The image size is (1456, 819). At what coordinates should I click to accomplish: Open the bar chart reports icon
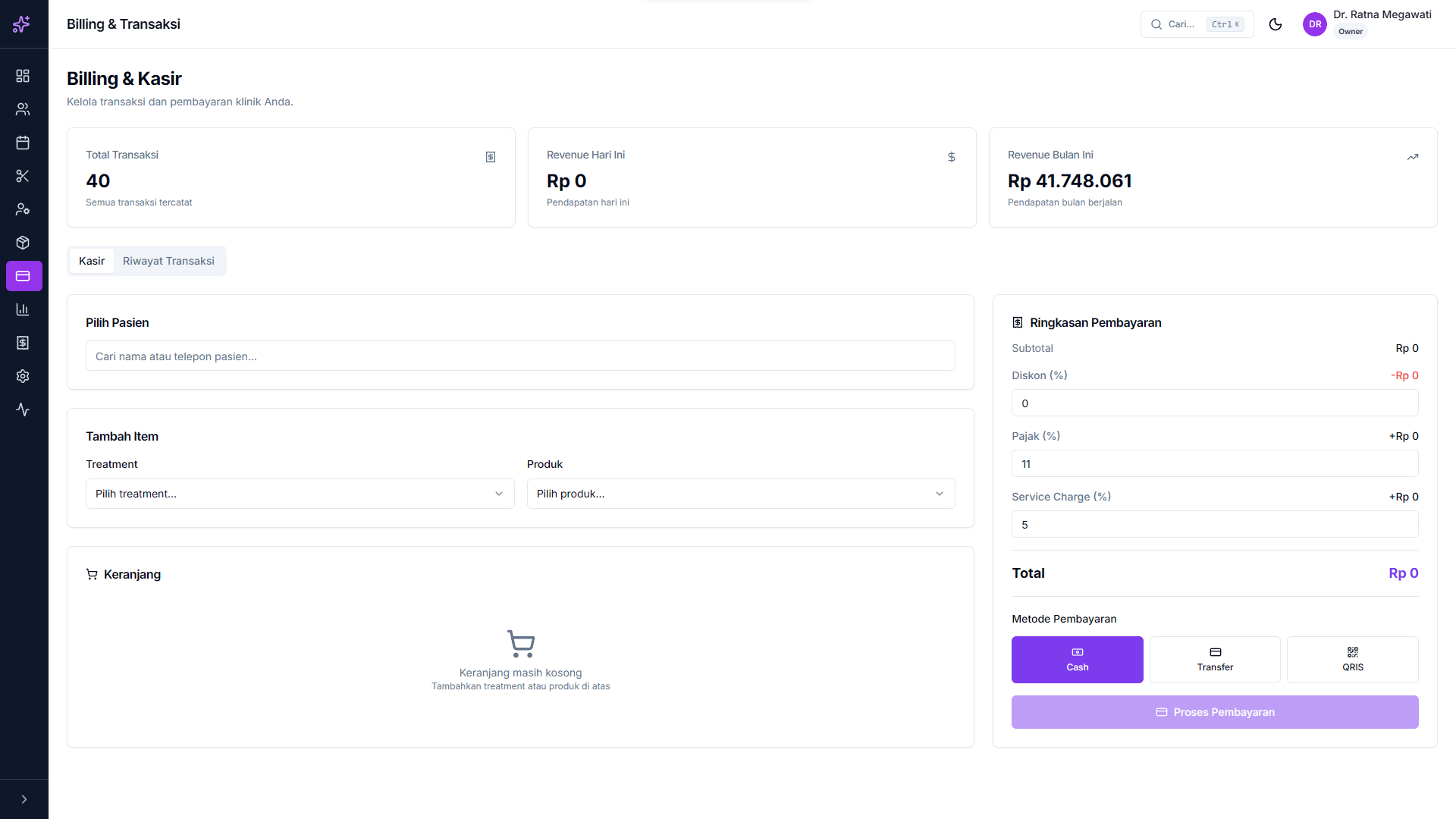pos(23,309)
